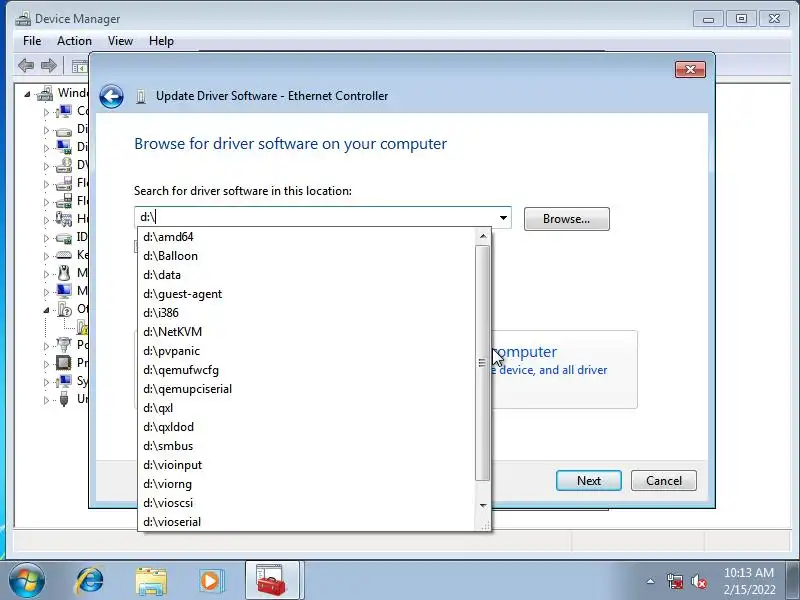Select d:\viorng from suggestions
The width and height of the screenshot is (800, 600).
click(307, 484)
